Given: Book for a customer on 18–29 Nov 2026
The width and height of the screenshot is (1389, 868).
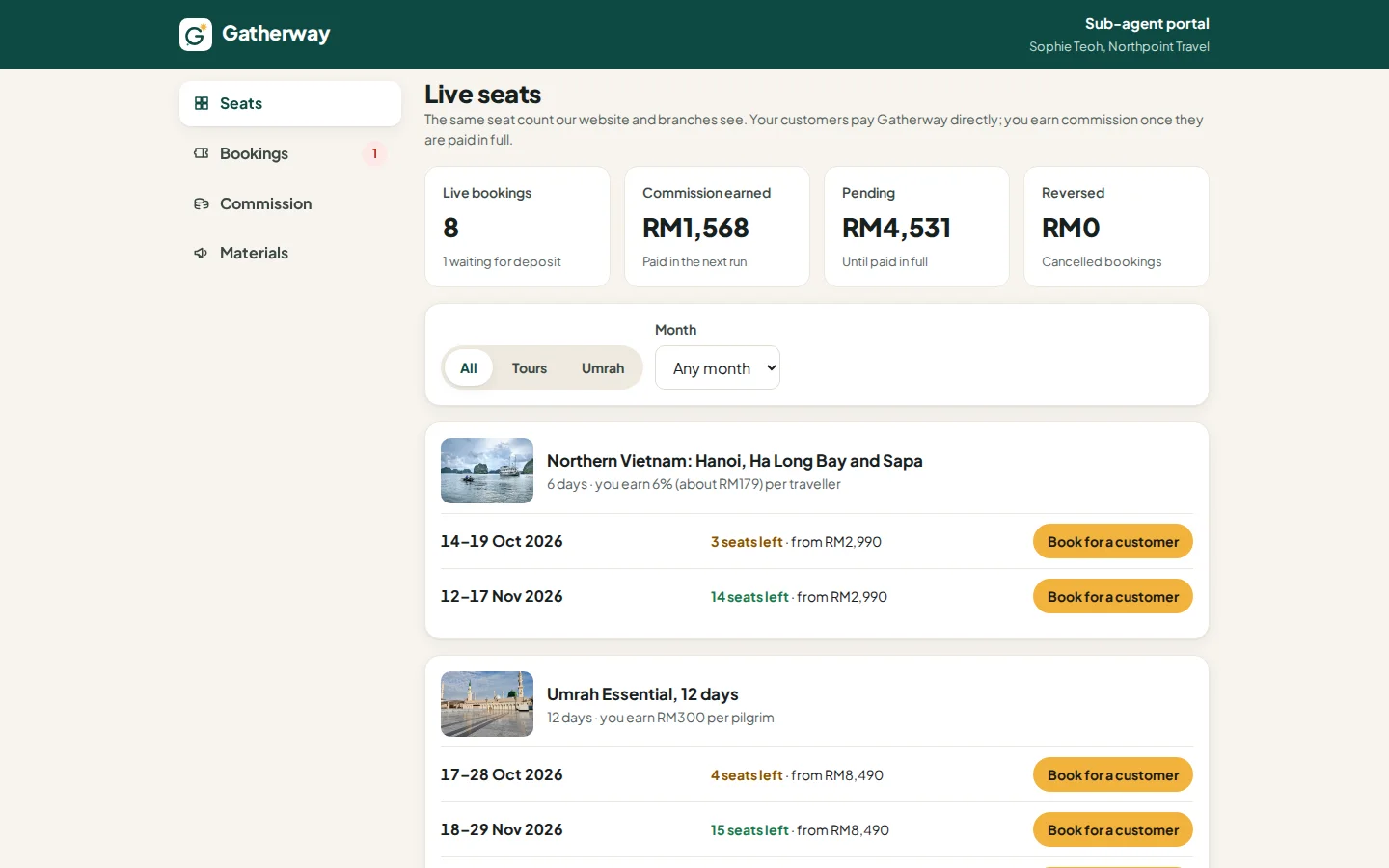Looking at the screenshot, I should pyautogui.click(x=1113, y=829).
